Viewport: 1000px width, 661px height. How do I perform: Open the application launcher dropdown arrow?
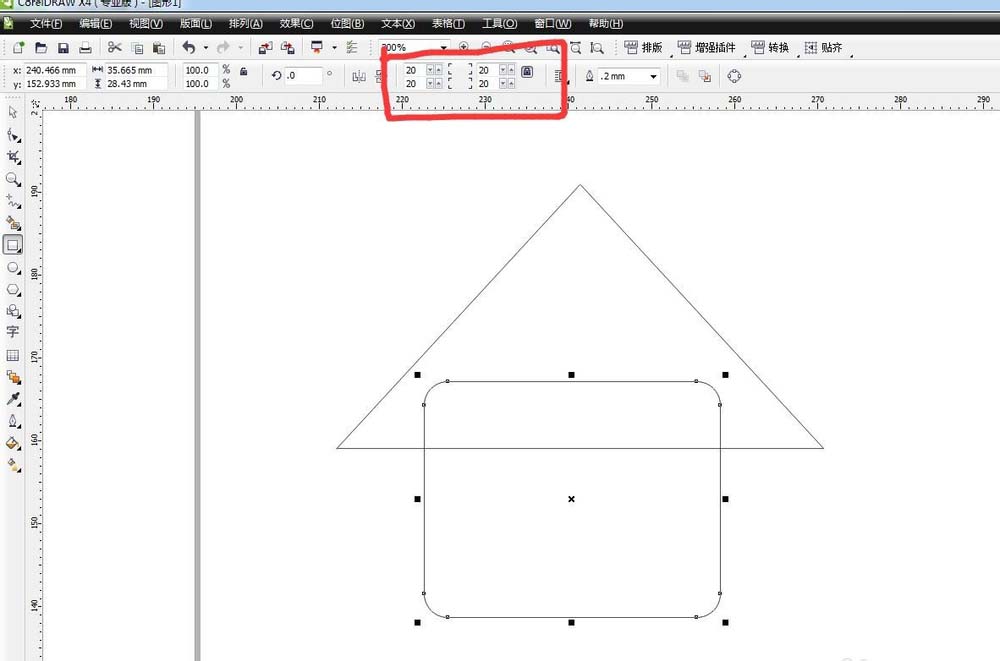334,48
